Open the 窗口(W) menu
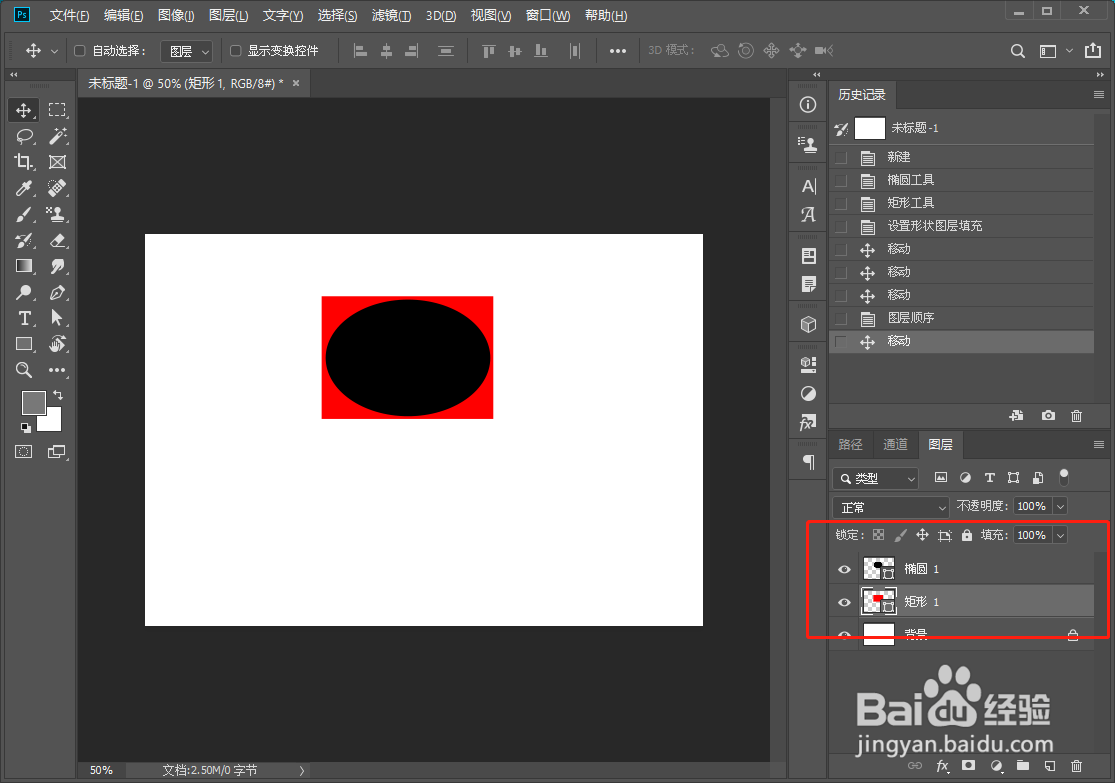 (548, 16)
